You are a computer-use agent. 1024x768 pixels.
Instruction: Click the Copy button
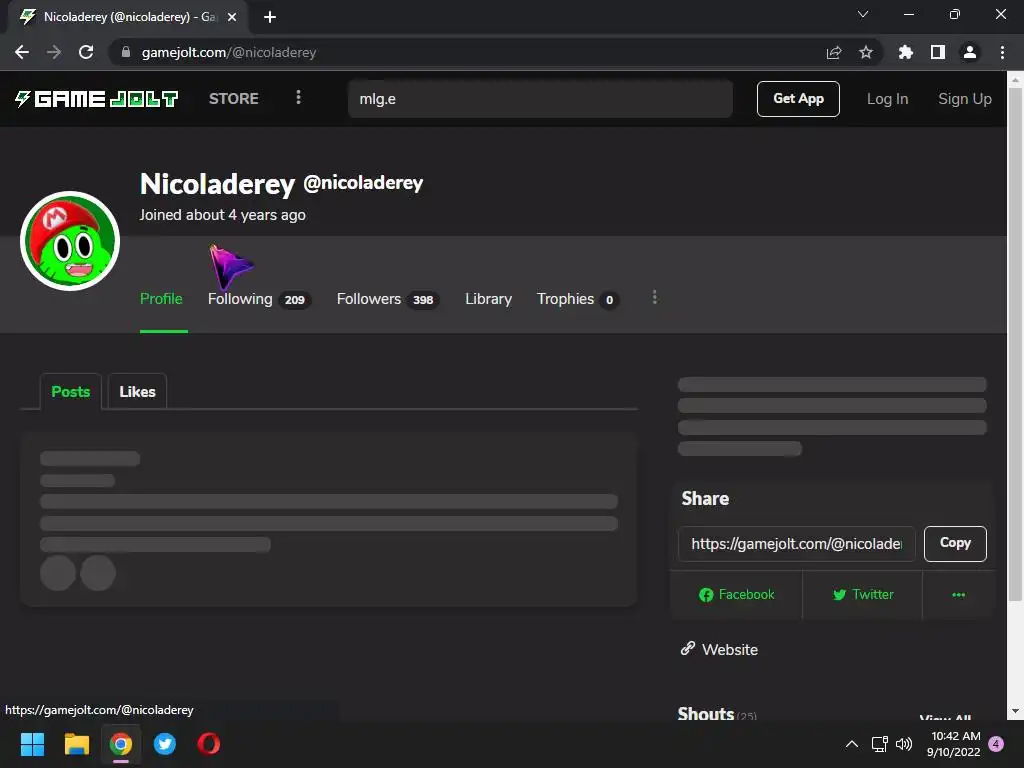pos(955,543)
